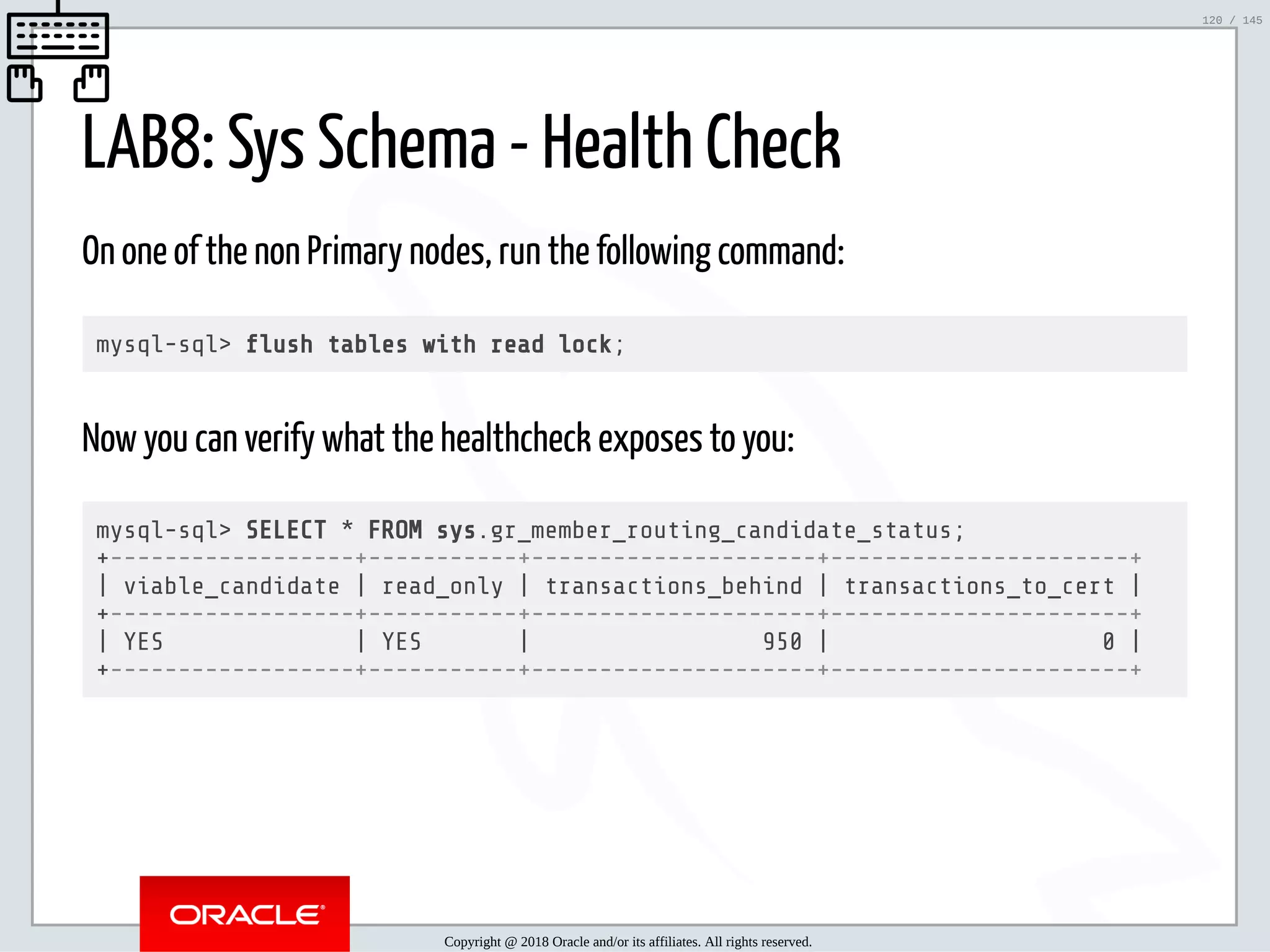Click the YES value under read_only
Viewport: 1270px width, 952px height.
(x=402, y=641)
